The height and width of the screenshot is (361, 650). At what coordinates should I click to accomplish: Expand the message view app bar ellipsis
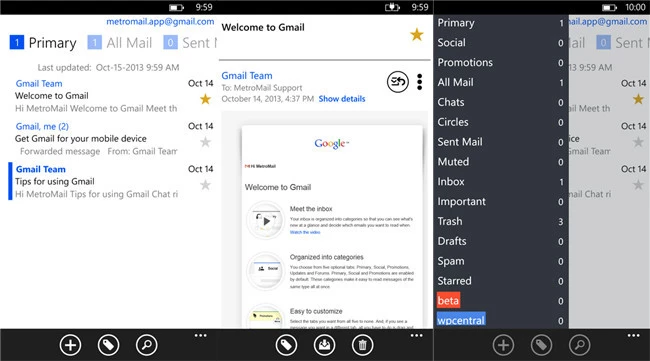click(x=417, y=335)
